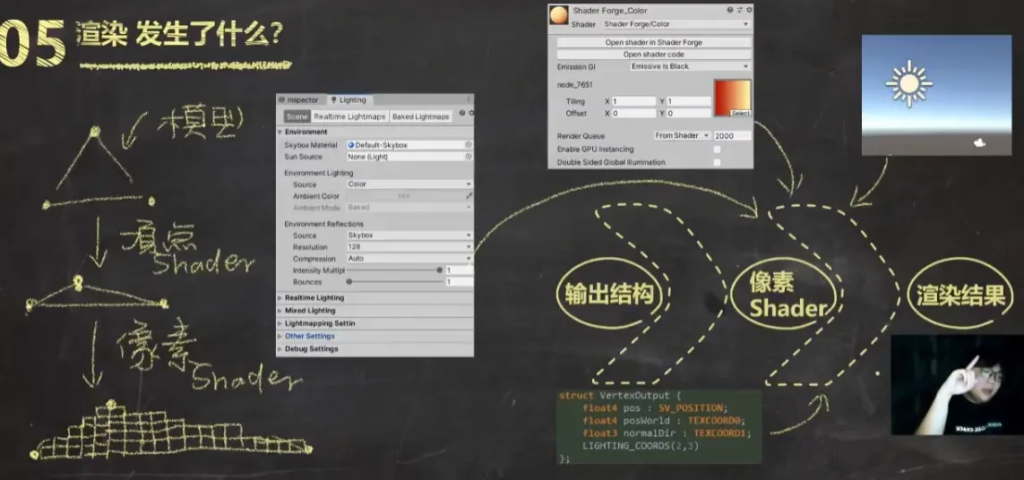Open the Shader Forge/Color shader dropdown

[x=676, y=23]
